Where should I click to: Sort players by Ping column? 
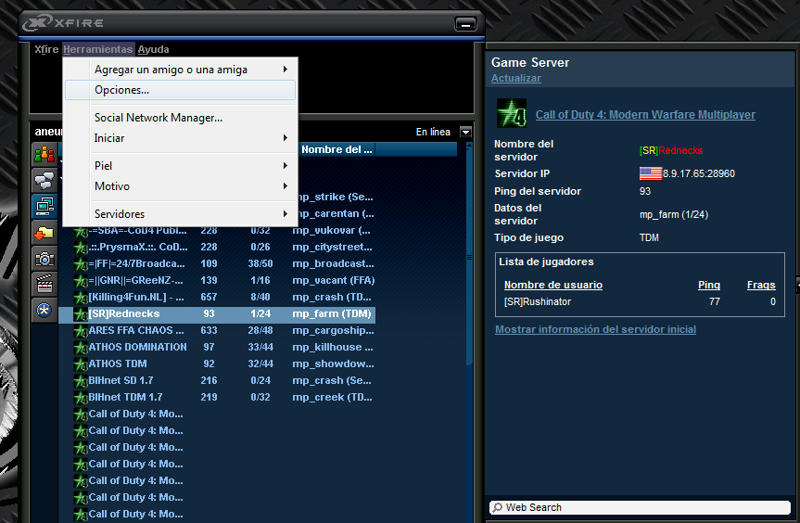(x=709, y=285)
